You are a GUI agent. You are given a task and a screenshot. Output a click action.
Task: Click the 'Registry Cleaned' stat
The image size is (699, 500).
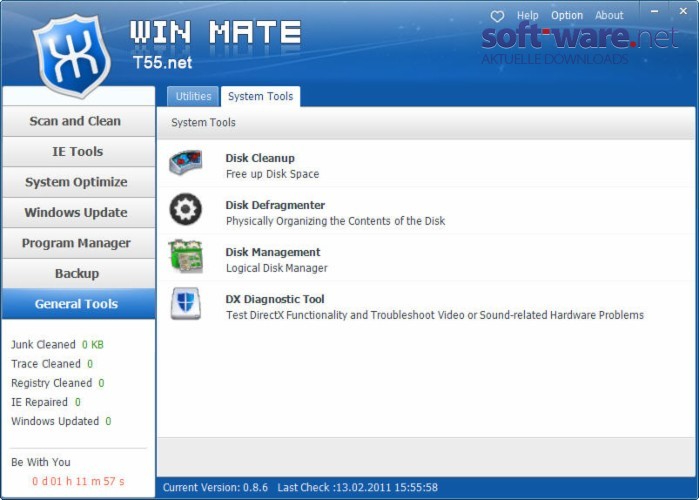58,383
